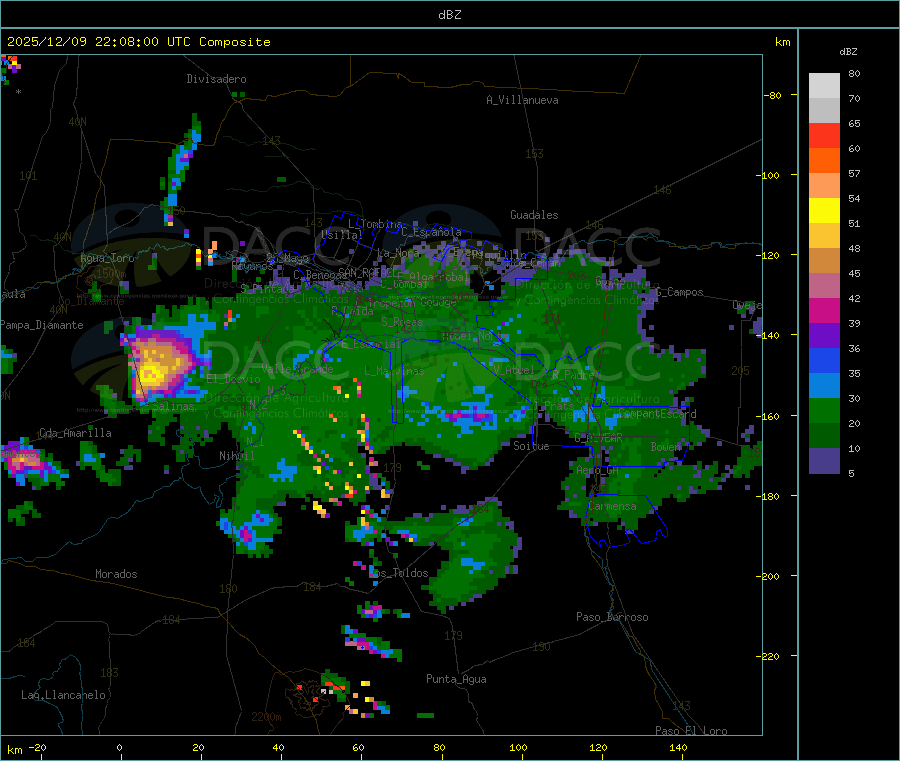Select the -200 km vertical axis tick
Screen dimensions: 900x761
tap(768, 576)
